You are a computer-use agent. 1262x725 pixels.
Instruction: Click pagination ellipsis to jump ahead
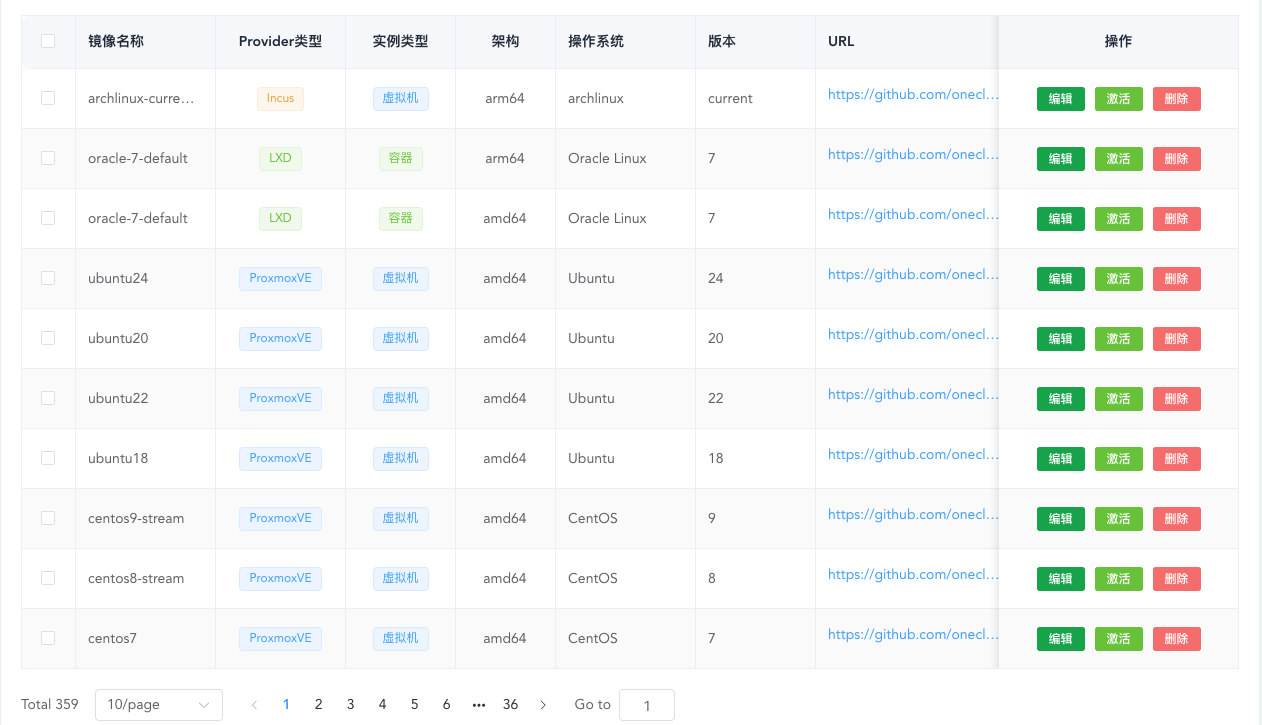tap(478, 705)
